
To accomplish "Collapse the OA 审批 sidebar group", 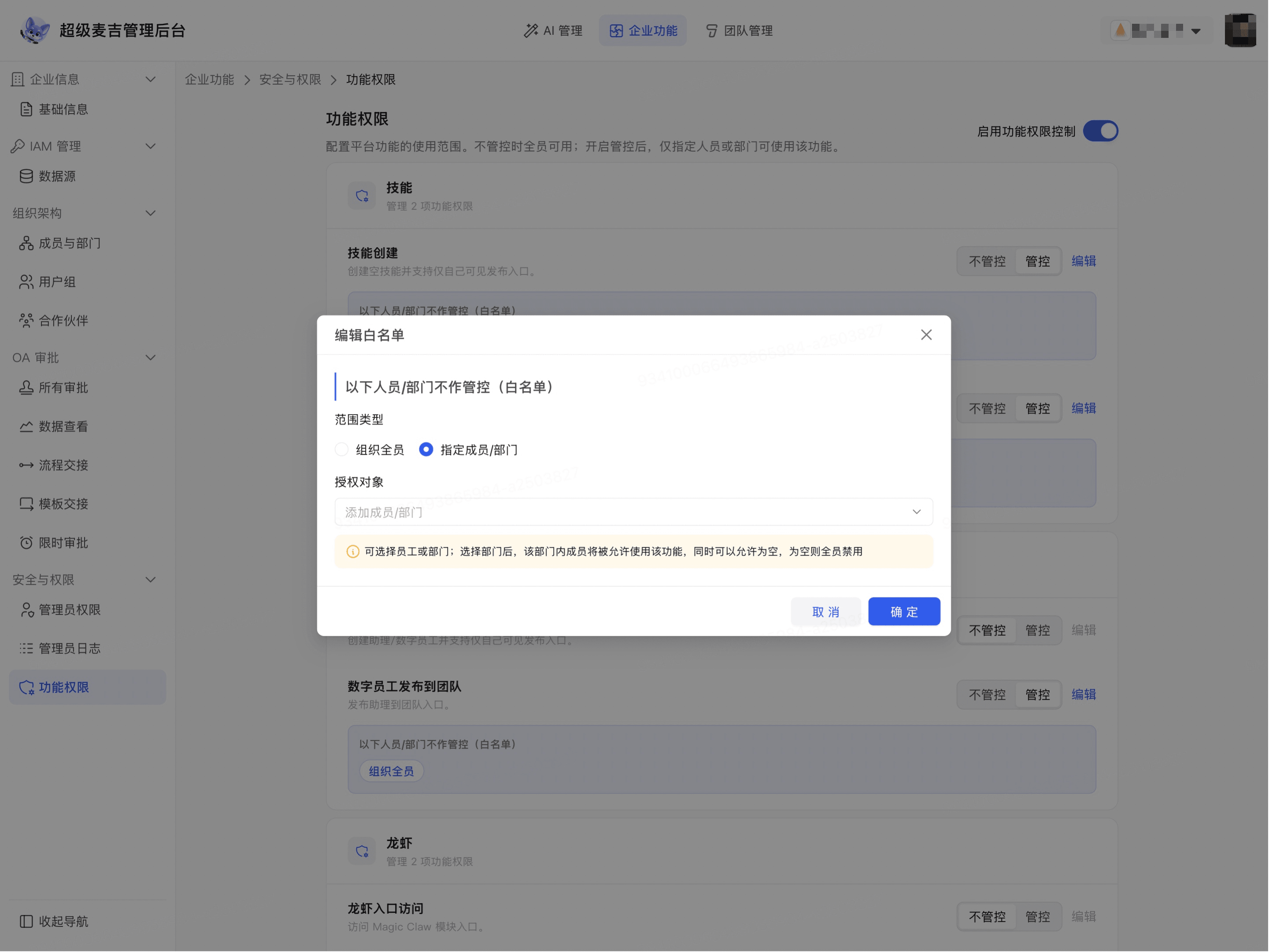I will [x=151, y=358].
